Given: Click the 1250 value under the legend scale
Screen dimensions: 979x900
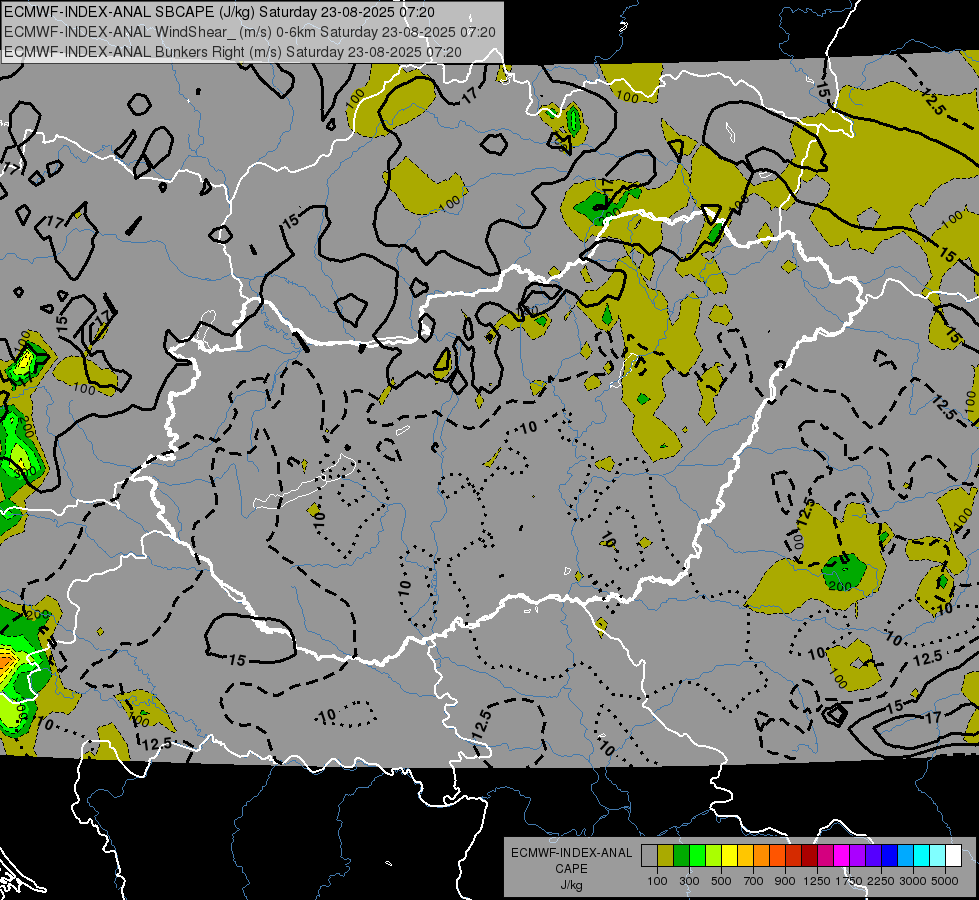Looking at the screenshot, I should click(817, 881).
